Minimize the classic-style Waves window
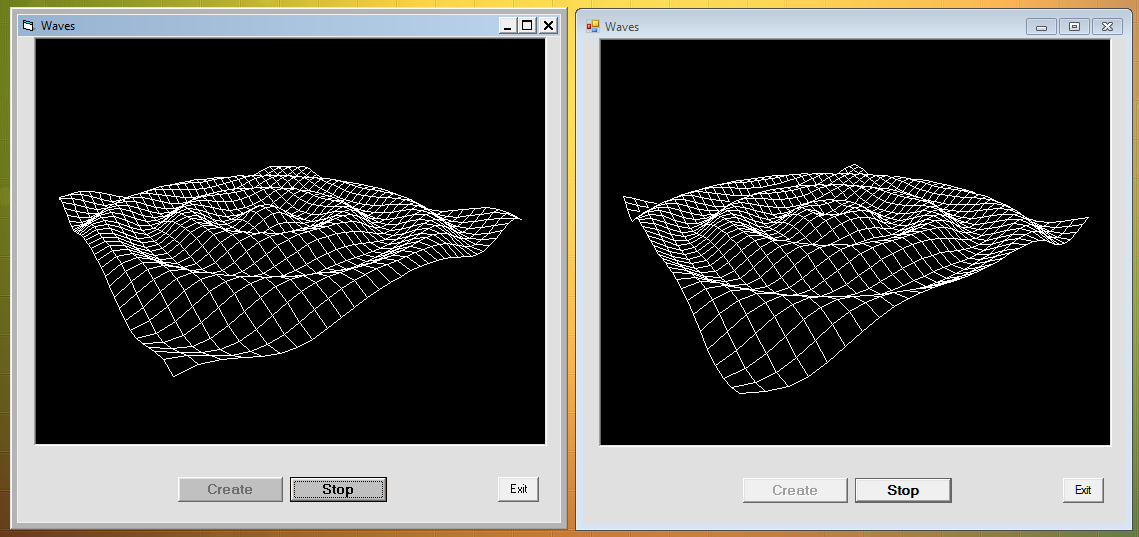Screen dimensions: 1139x537 [x=508, y=26]
